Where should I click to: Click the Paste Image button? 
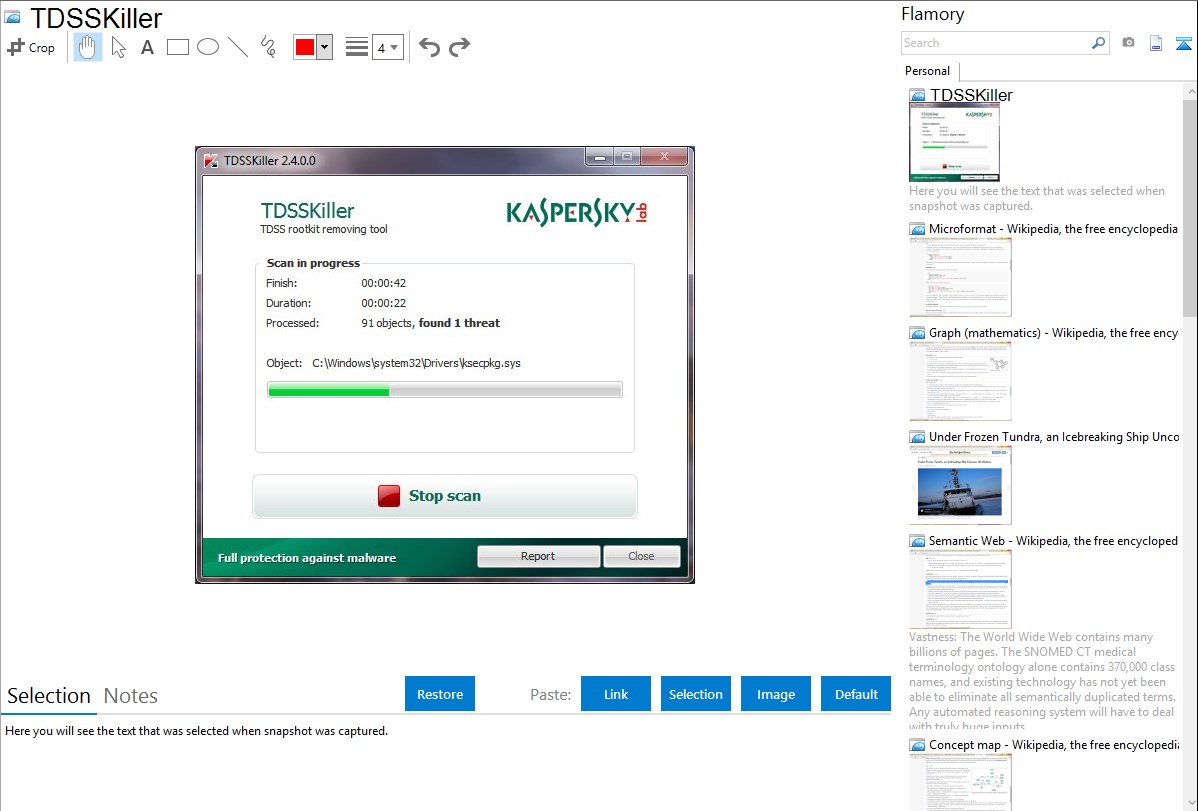coord(776,694)
